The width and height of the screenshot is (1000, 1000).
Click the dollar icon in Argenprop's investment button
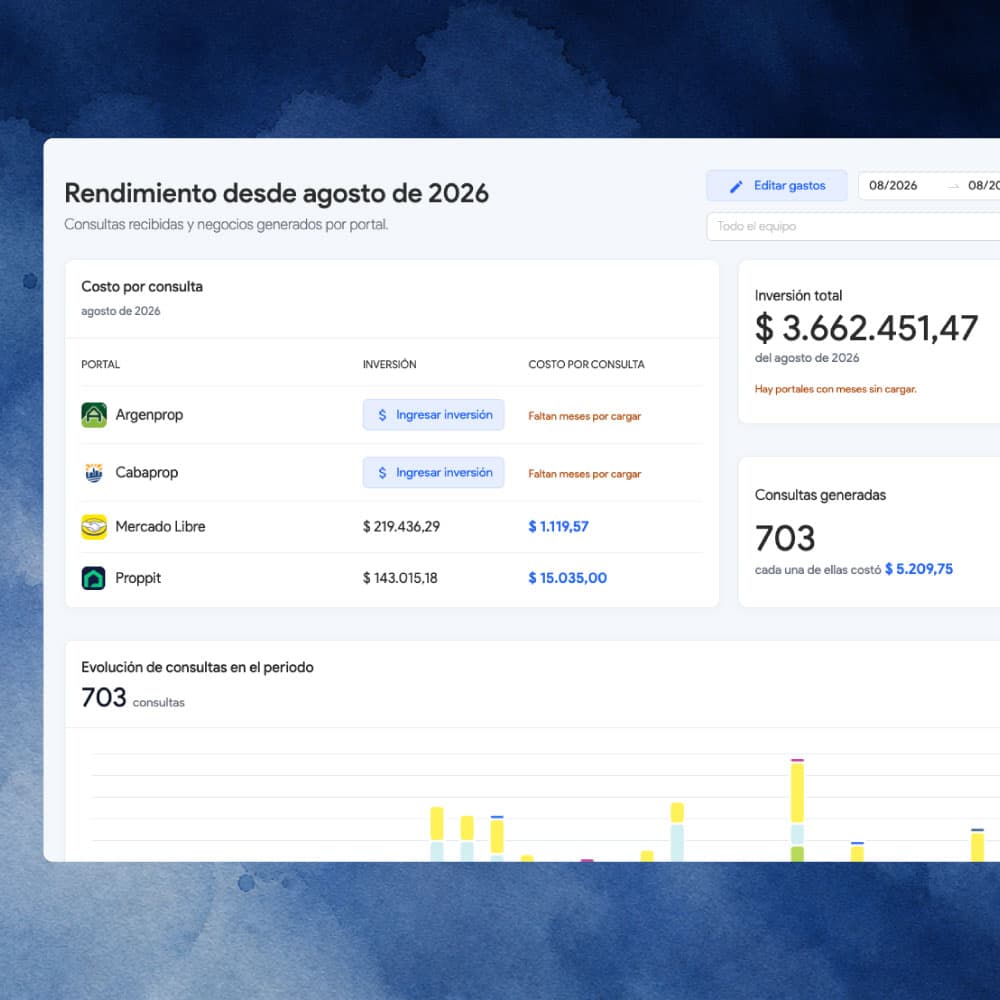point(382,415)
